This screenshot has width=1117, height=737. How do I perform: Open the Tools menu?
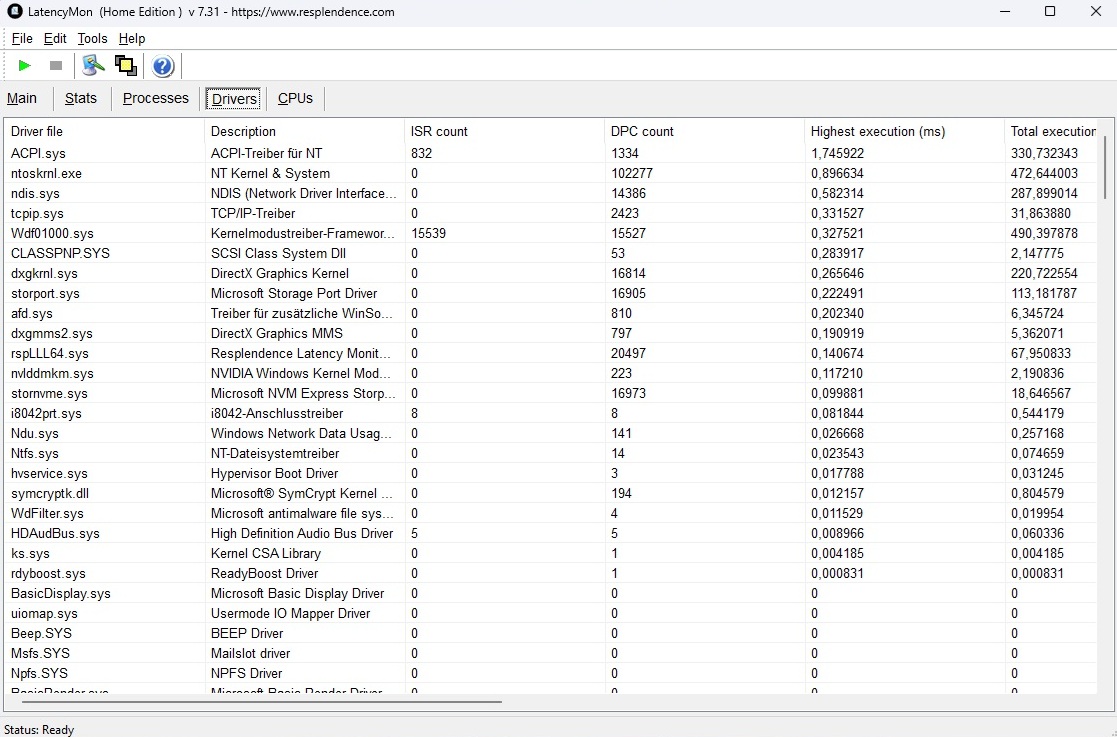click(x=92, y=39)
